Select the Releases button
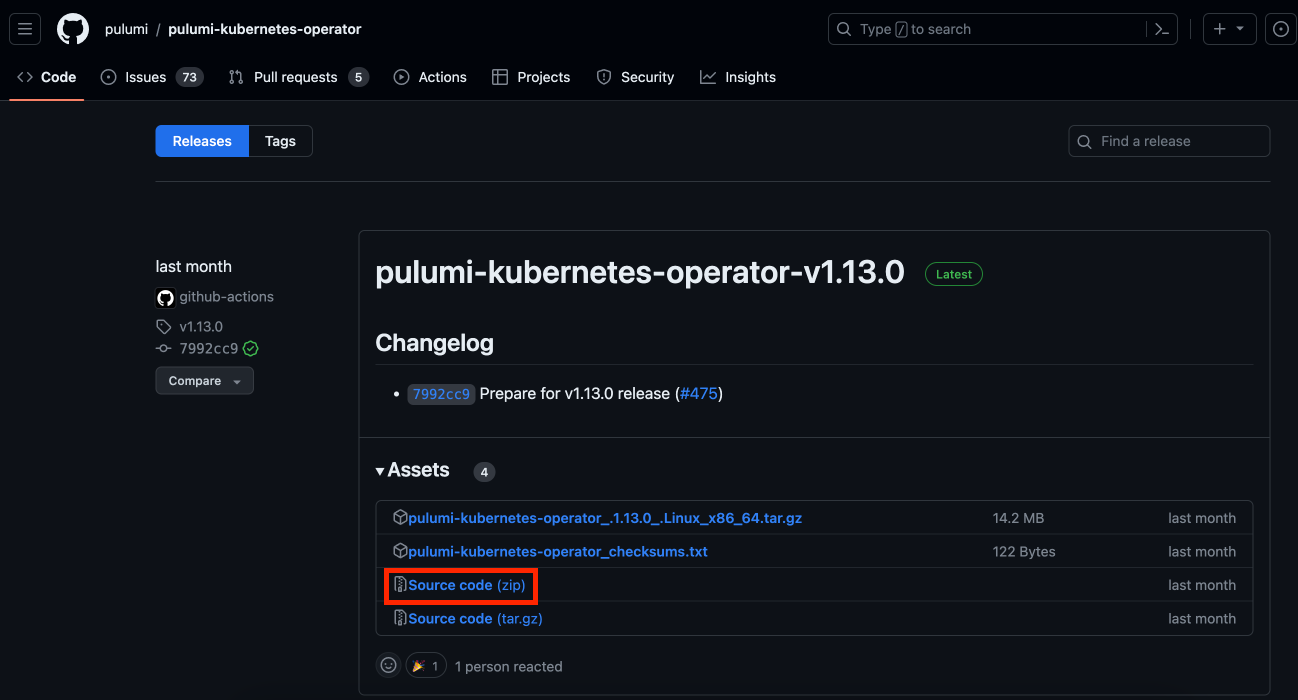The image size is (1298, 700). point(202,141)
